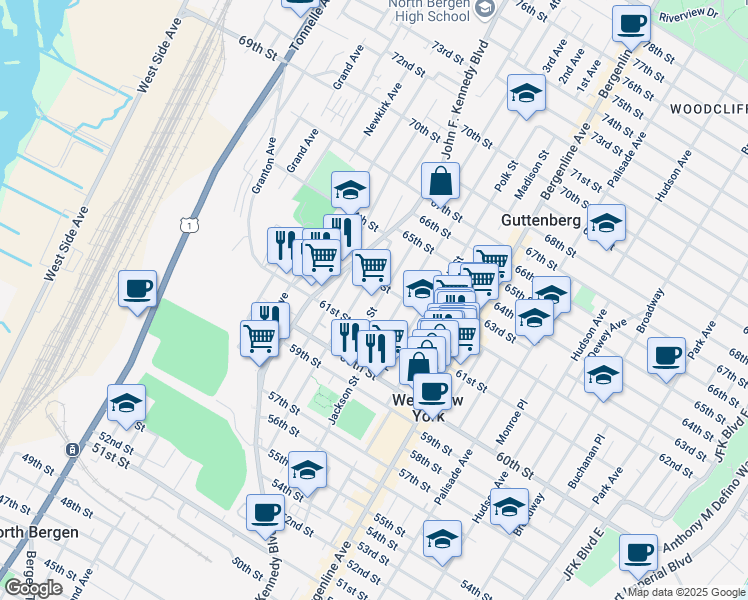Image resolution: width=748 pixels, height=600 pixels.
Task: Click the Jackson St street label
Action: pyautogui.click(x=343, y=400)
